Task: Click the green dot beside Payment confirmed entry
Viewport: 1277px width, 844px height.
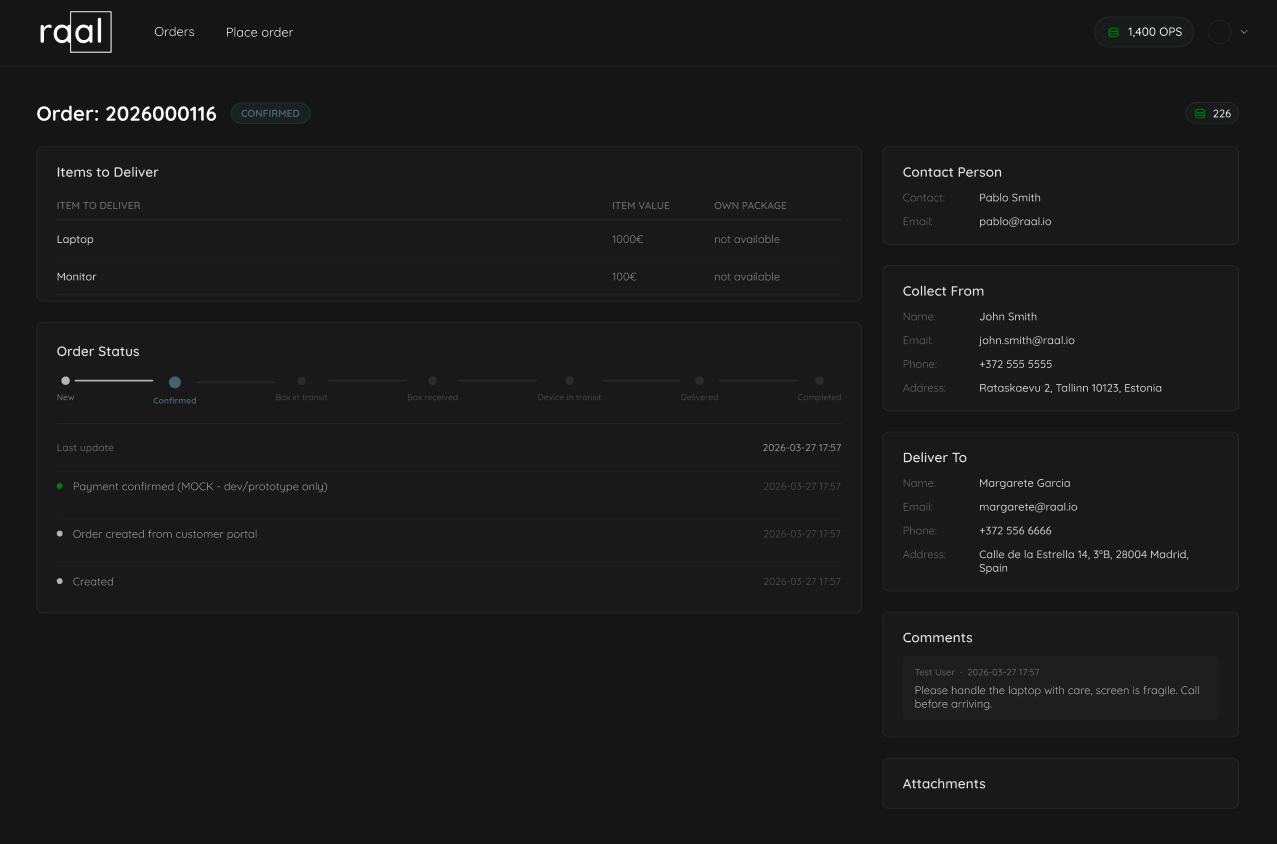Action: pyautogui.click(x=59, y=486)
